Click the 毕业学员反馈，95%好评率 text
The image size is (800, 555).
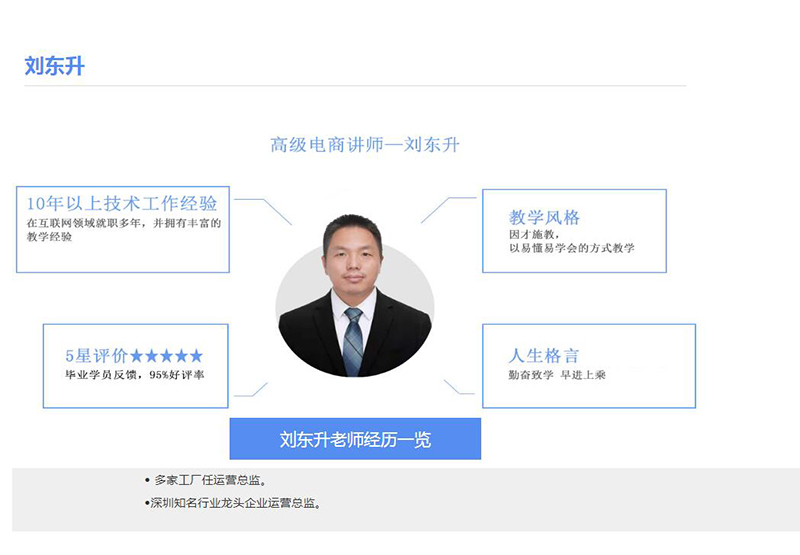[x=134, y=375]
